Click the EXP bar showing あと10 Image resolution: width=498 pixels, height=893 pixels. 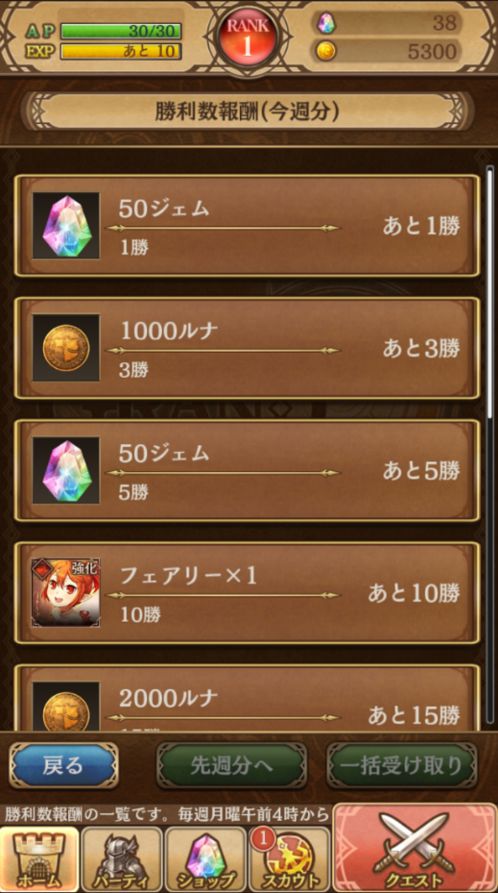[x=121, y=51]
